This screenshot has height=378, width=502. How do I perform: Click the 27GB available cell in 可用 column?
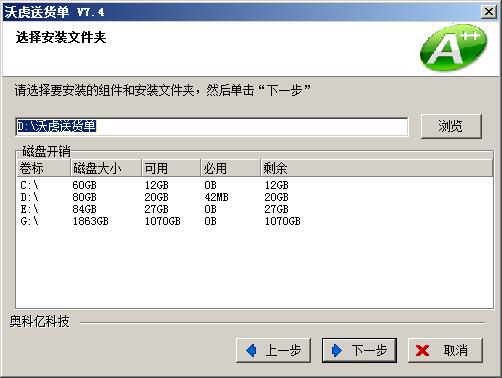tap(156, 209)
